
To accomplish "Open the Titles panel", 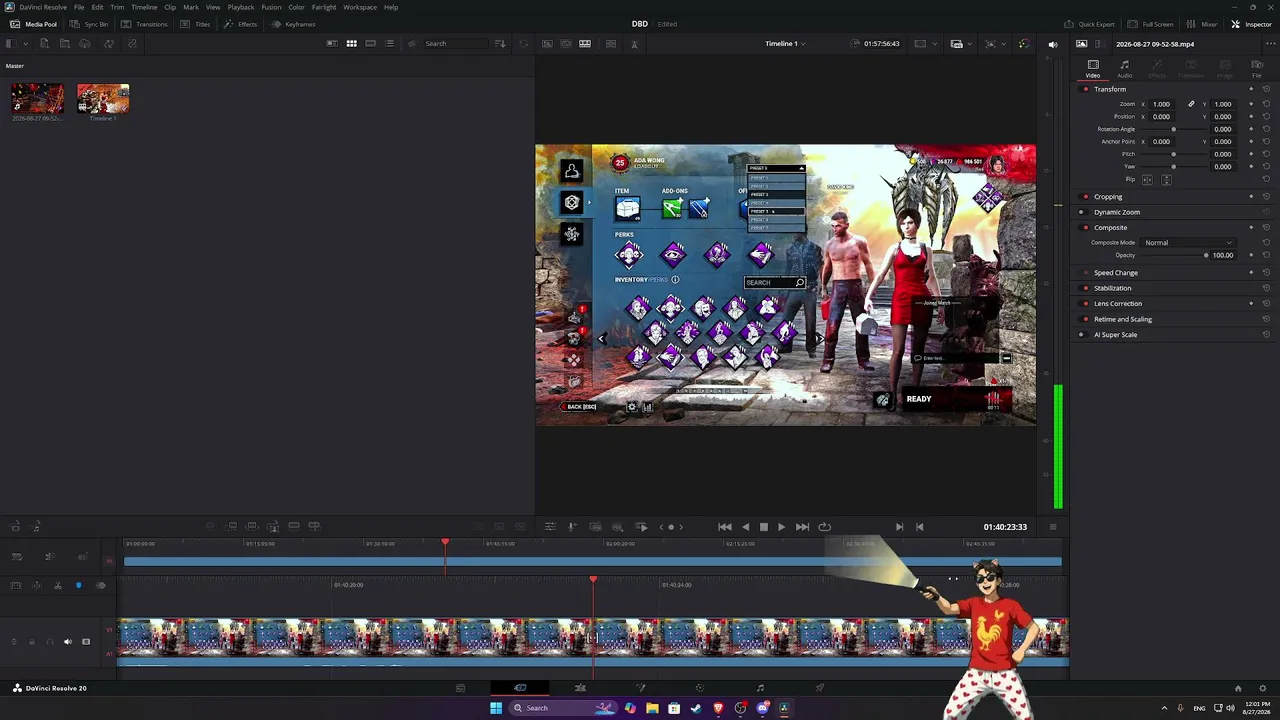I will 196,24.
